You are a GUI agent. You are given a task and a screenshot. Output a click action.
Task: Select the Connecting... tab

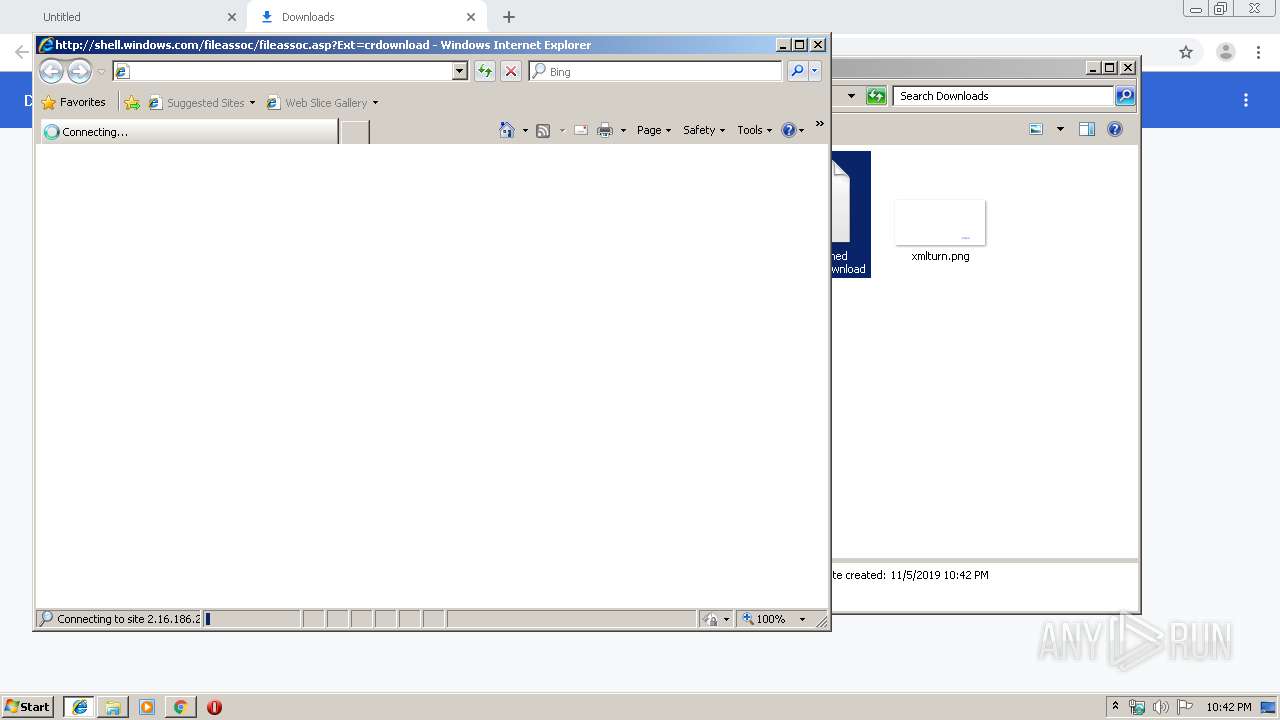coord(188,131)
